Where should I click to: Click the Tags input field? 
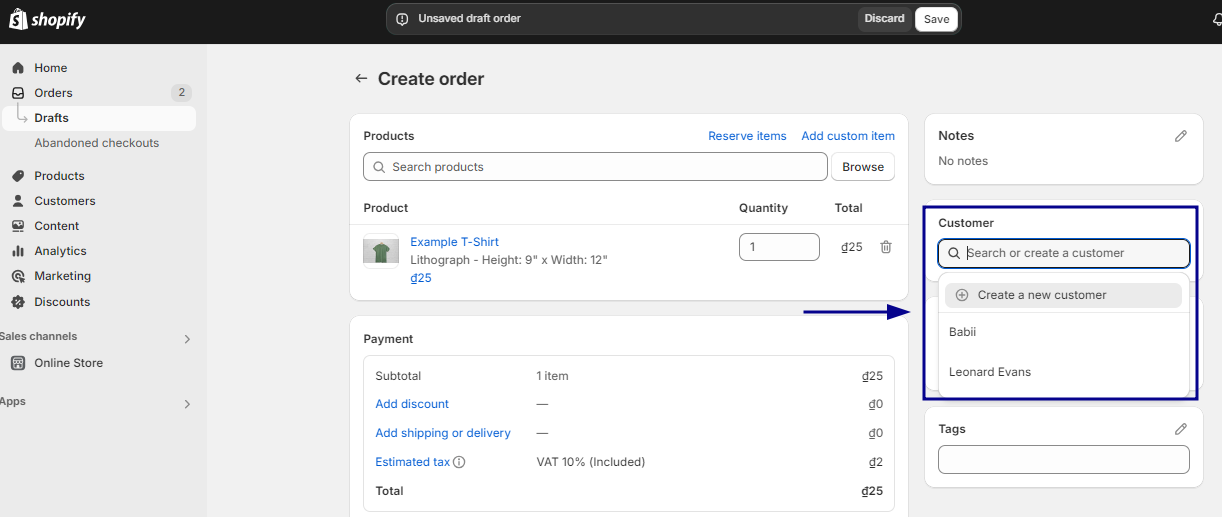(x=1064, y=460)
